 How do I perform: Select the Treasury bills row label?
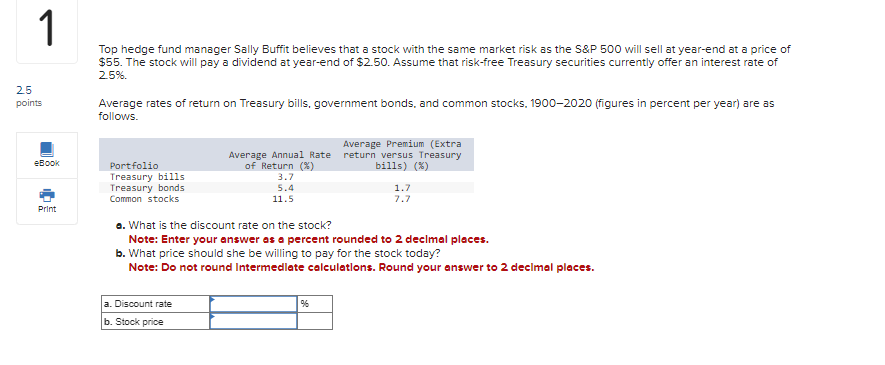coord(147,177)
